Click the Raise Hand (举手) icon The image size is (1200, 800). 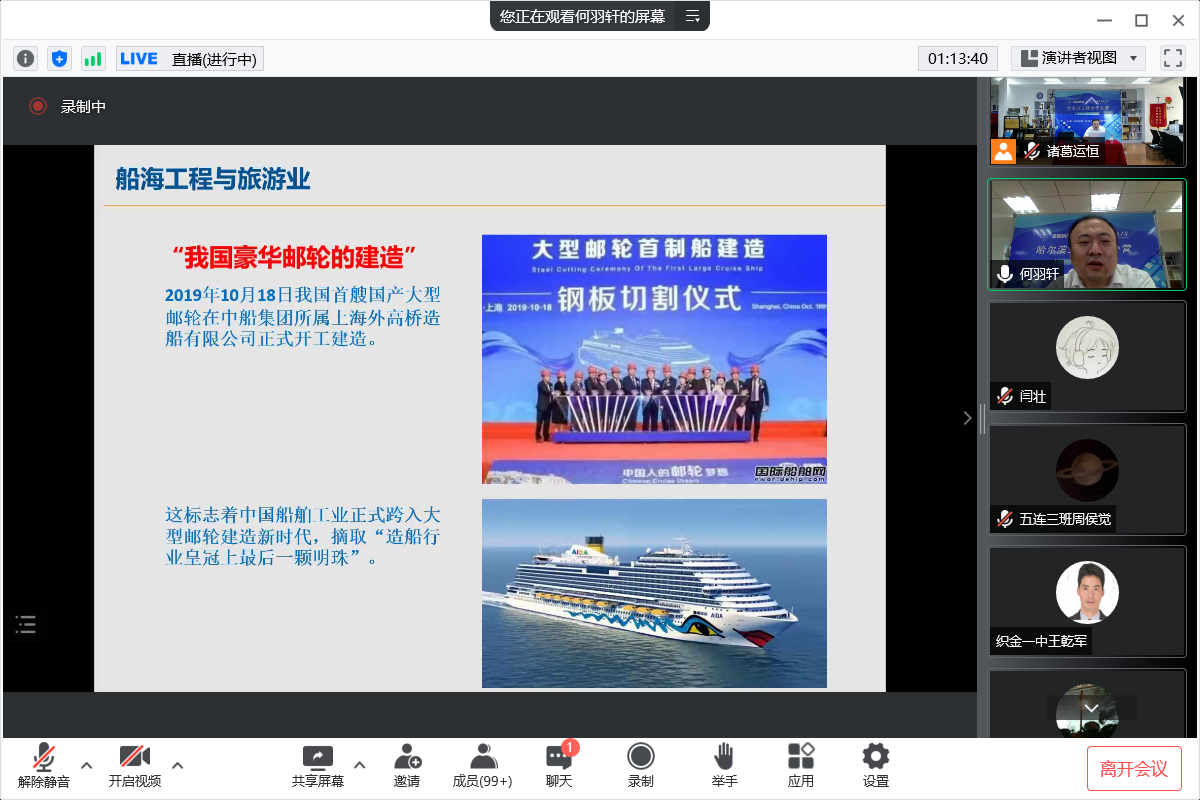click(723, 765)
